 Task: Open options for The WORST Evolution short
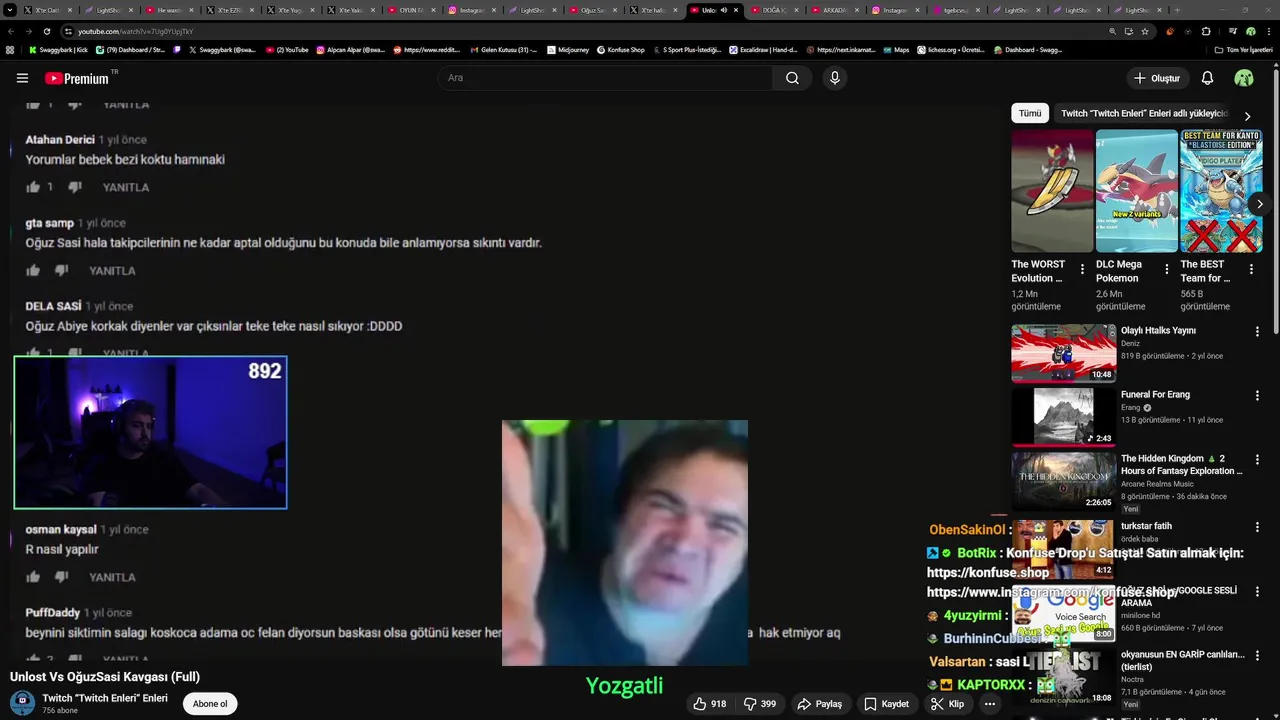tap(1082, 269)
